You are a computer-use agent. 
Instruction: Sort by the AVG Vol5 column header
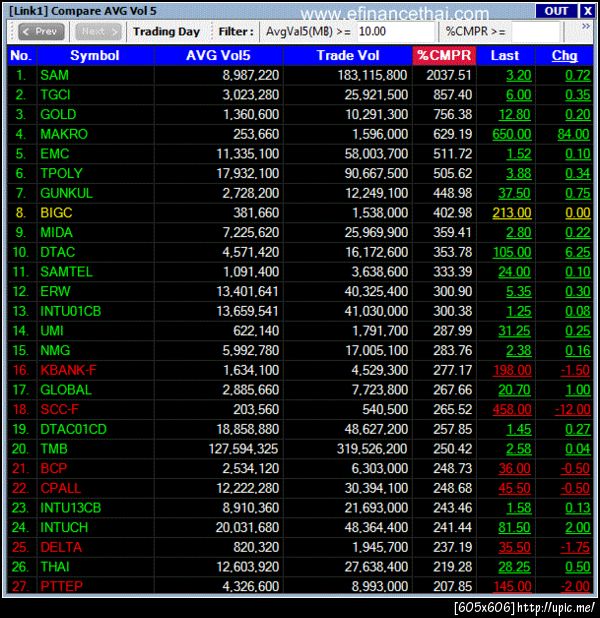[x=218, y=56]
